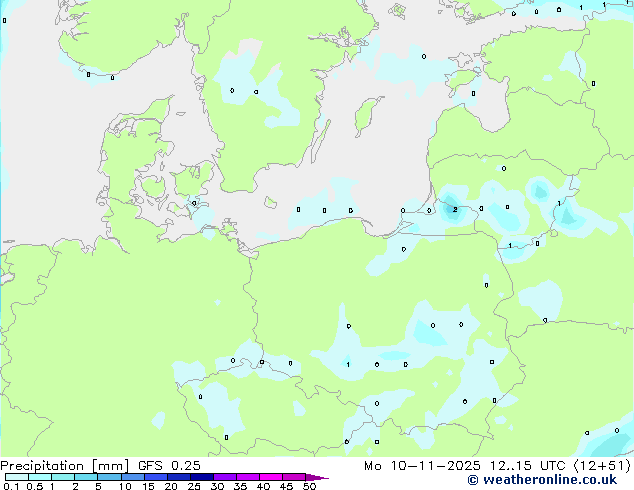Click the '25' legend scale label
The image size is (634, 490).
[194, 486]
